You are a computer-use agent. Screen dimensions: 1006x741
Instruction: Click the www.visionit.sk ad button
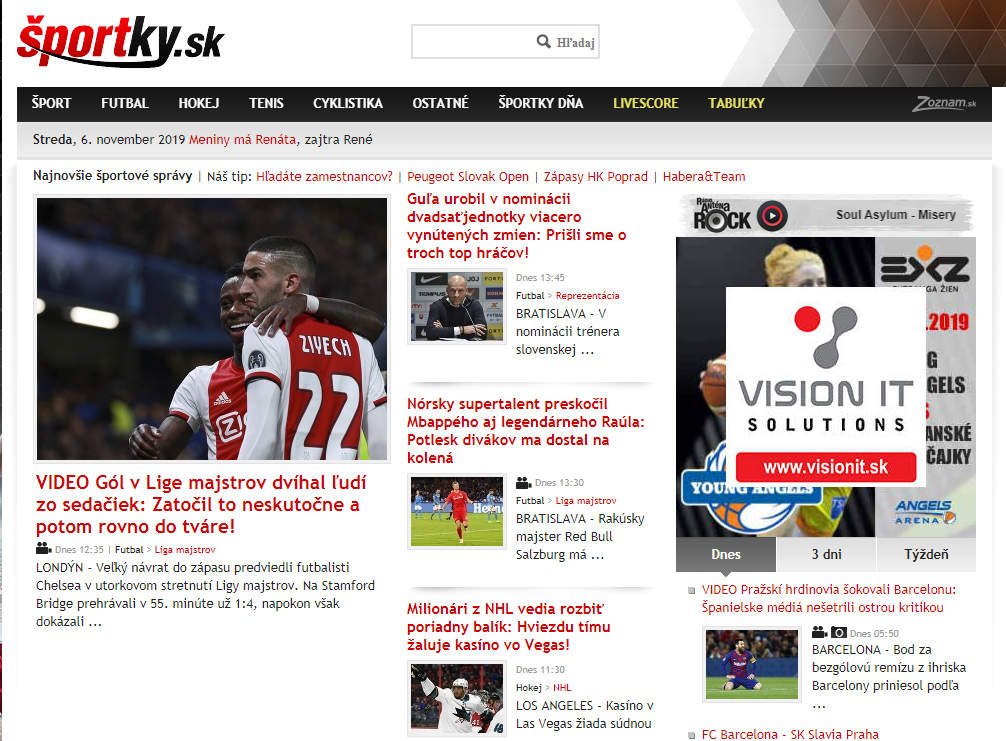826,467
